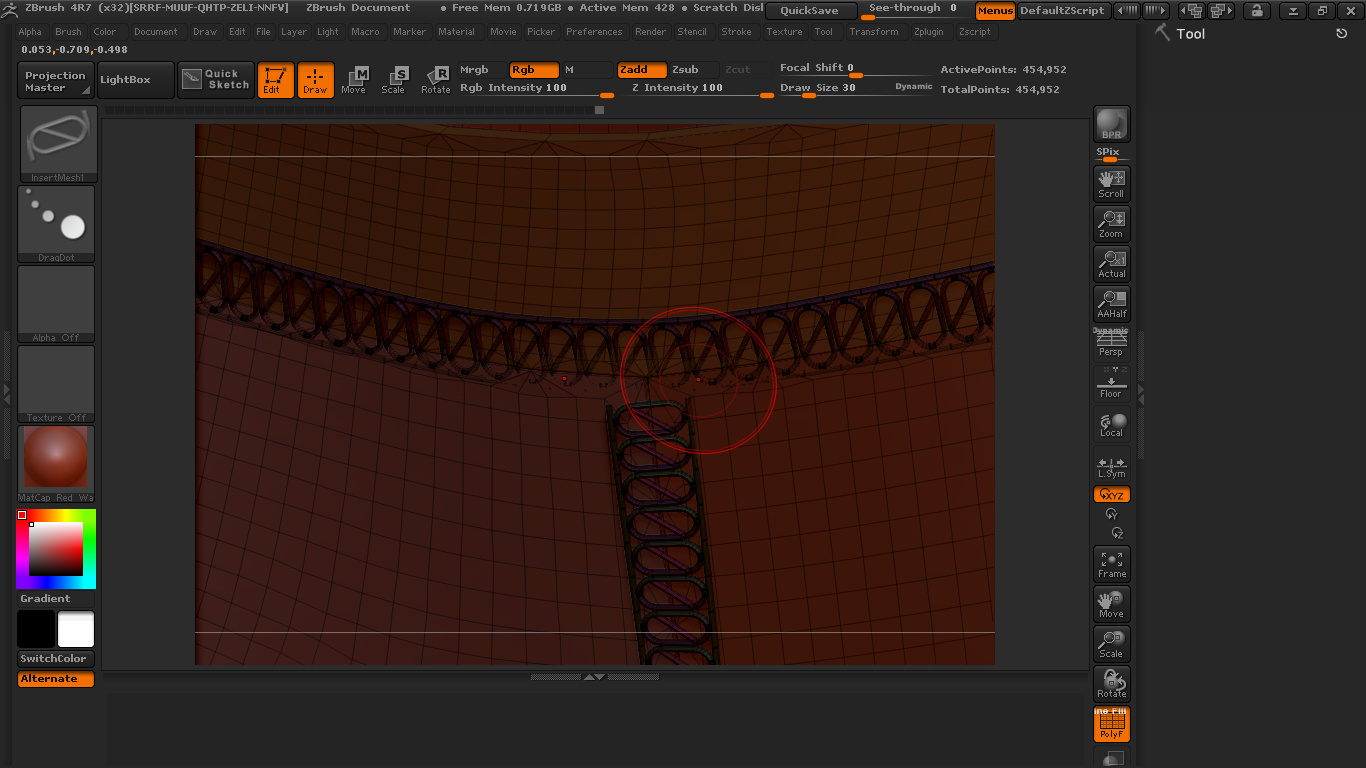Toggle Persp perspective view
Screen dimensions: 1366x768
pyautogui.click(x=1111, y=342)
